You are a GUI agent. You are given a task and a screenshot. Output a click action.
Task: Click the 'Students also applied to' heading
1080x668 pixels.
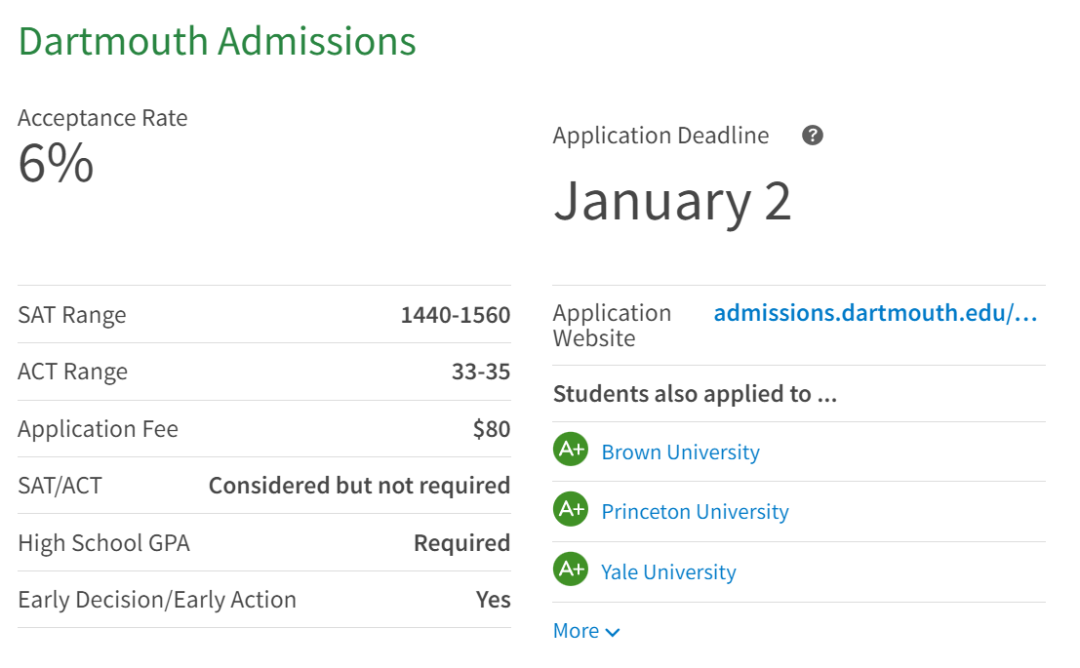coord(694,394)
